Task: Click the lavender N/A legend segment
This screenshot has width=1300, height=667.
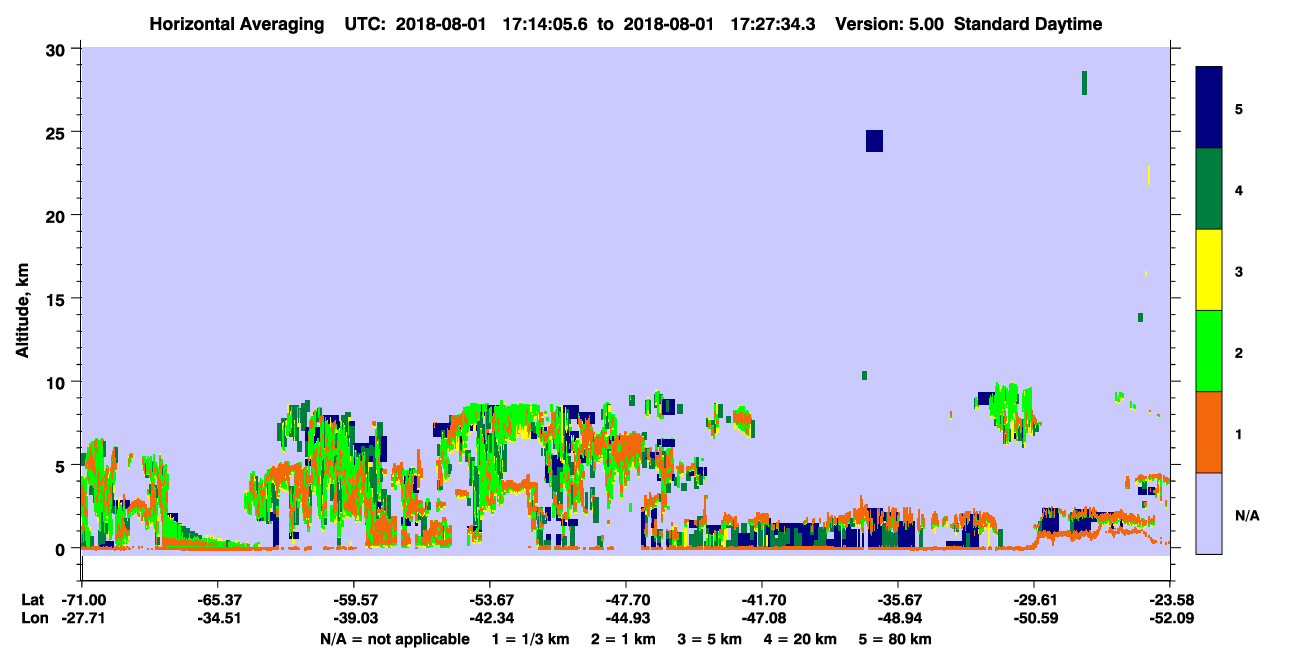Action: coord(1209,513)
